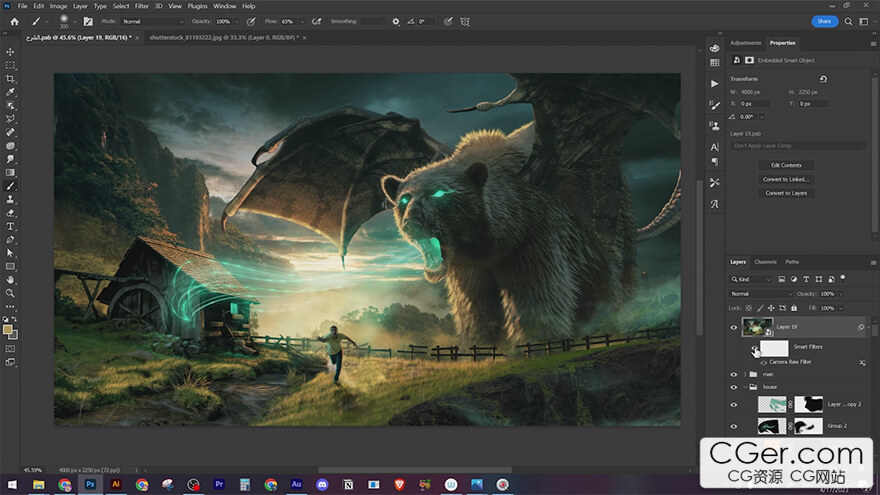
Task: Switch to the Paths tab
Action: point(792,262)
